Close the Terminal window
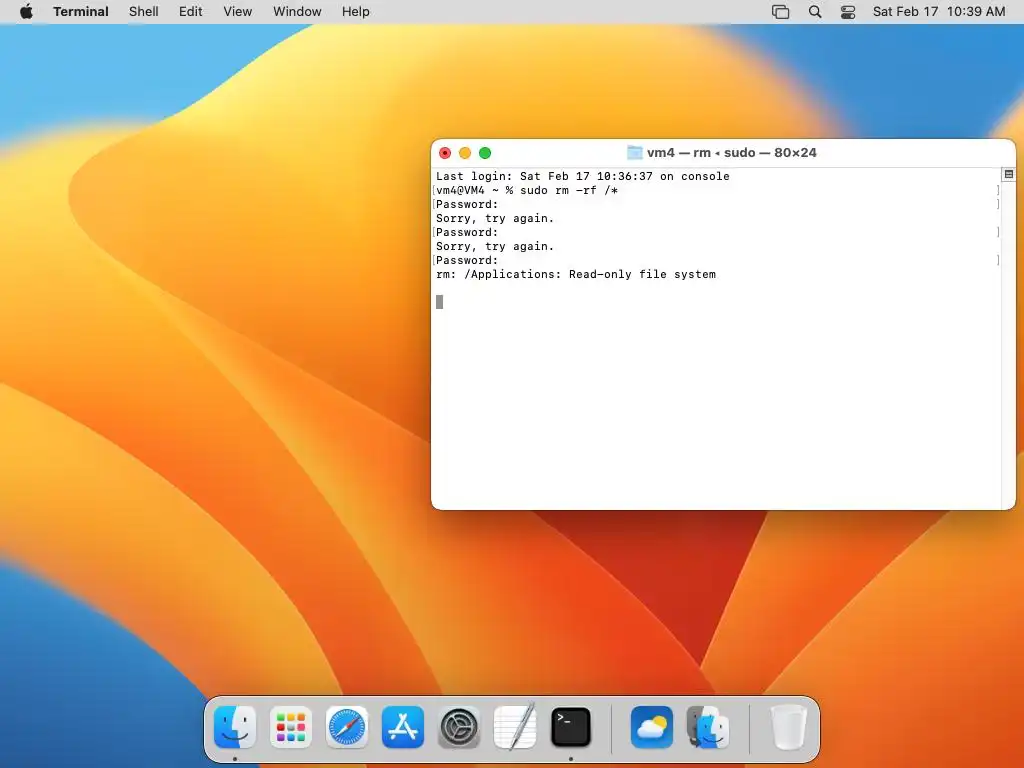Viewport: 1024px width, 768px height. tap(445, 153)
